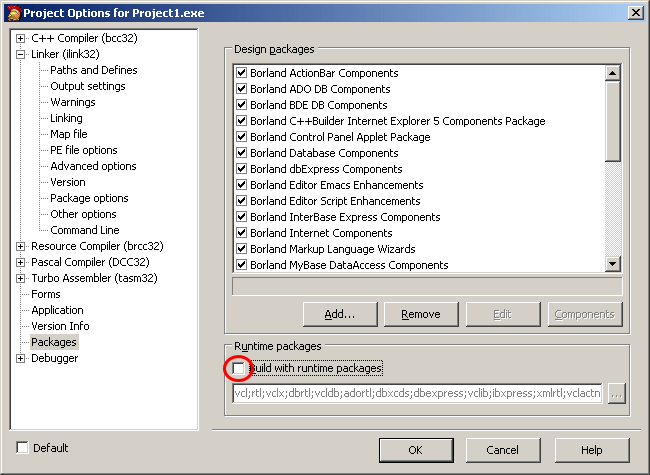Screen dimensions: 650x475
Task: Select Paths and Defines under Linker
Action: (94, 70)
